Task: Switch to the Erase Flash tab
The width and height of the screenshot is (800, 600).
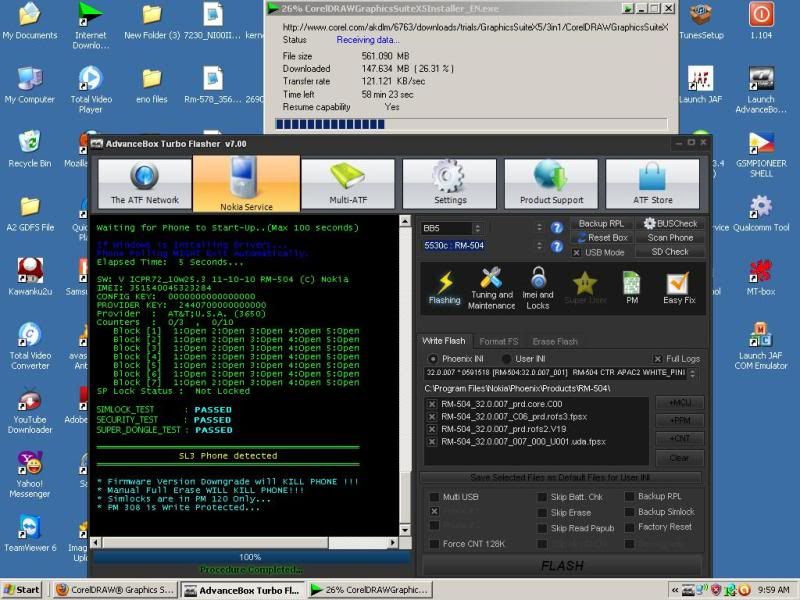Action: point(555,341)
